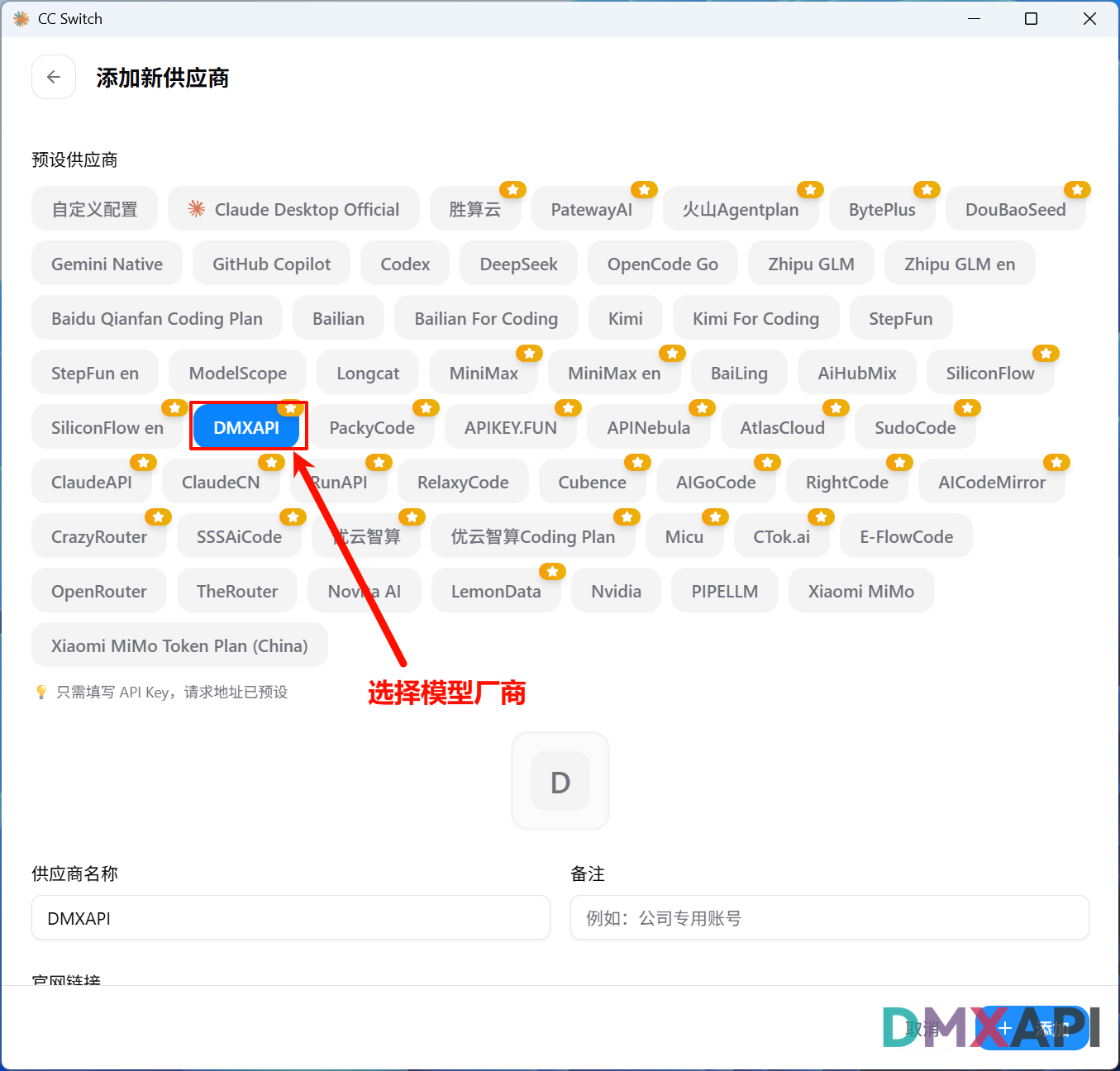Screen dimensions: 1120x1071
Task: Select the highlighted DMXAPI preset
Action: (x=246, y=427)
